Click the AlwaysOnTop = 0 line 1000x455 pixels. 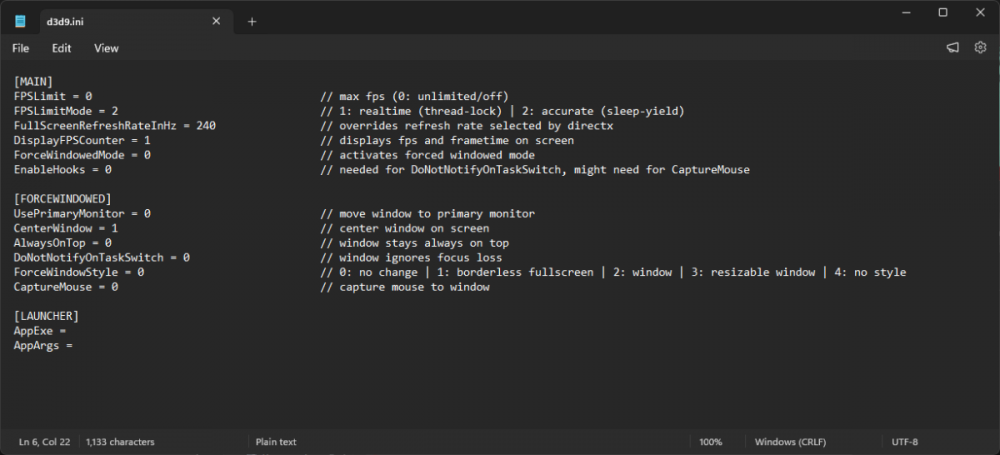pyautogui.click(x=62, y=243)
